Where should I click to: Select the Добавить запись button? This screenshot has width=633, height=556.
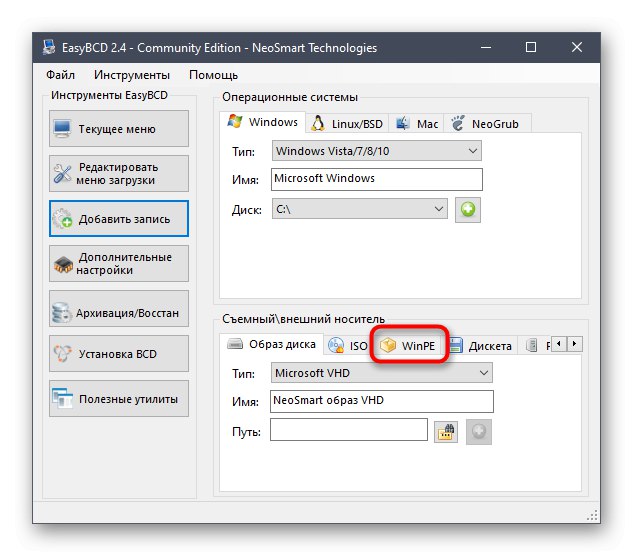click(x=119, y=218)
